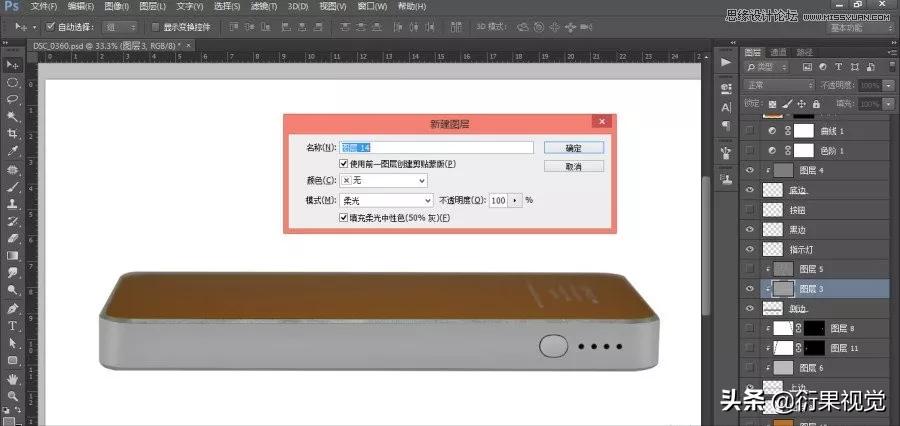Select the Clone Stamp tool
Image resolution: width=900 pixels, height=426 pixels.
tap(12, 204)
